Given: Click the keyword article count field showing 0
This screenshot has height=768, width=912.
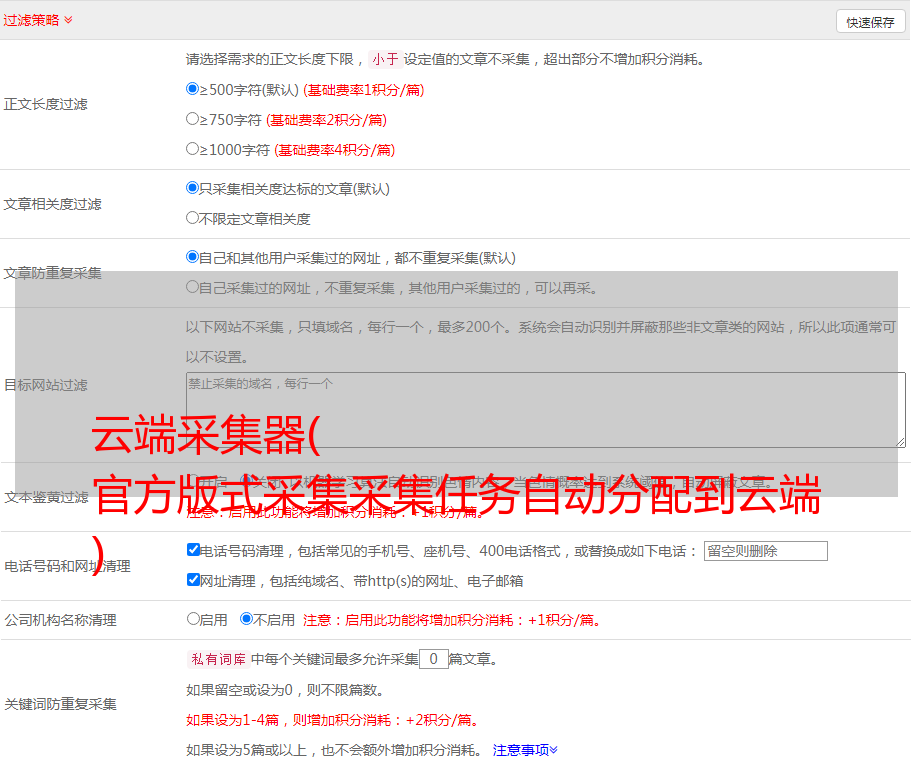Looking at the screenshot, I should click(433, 659).
